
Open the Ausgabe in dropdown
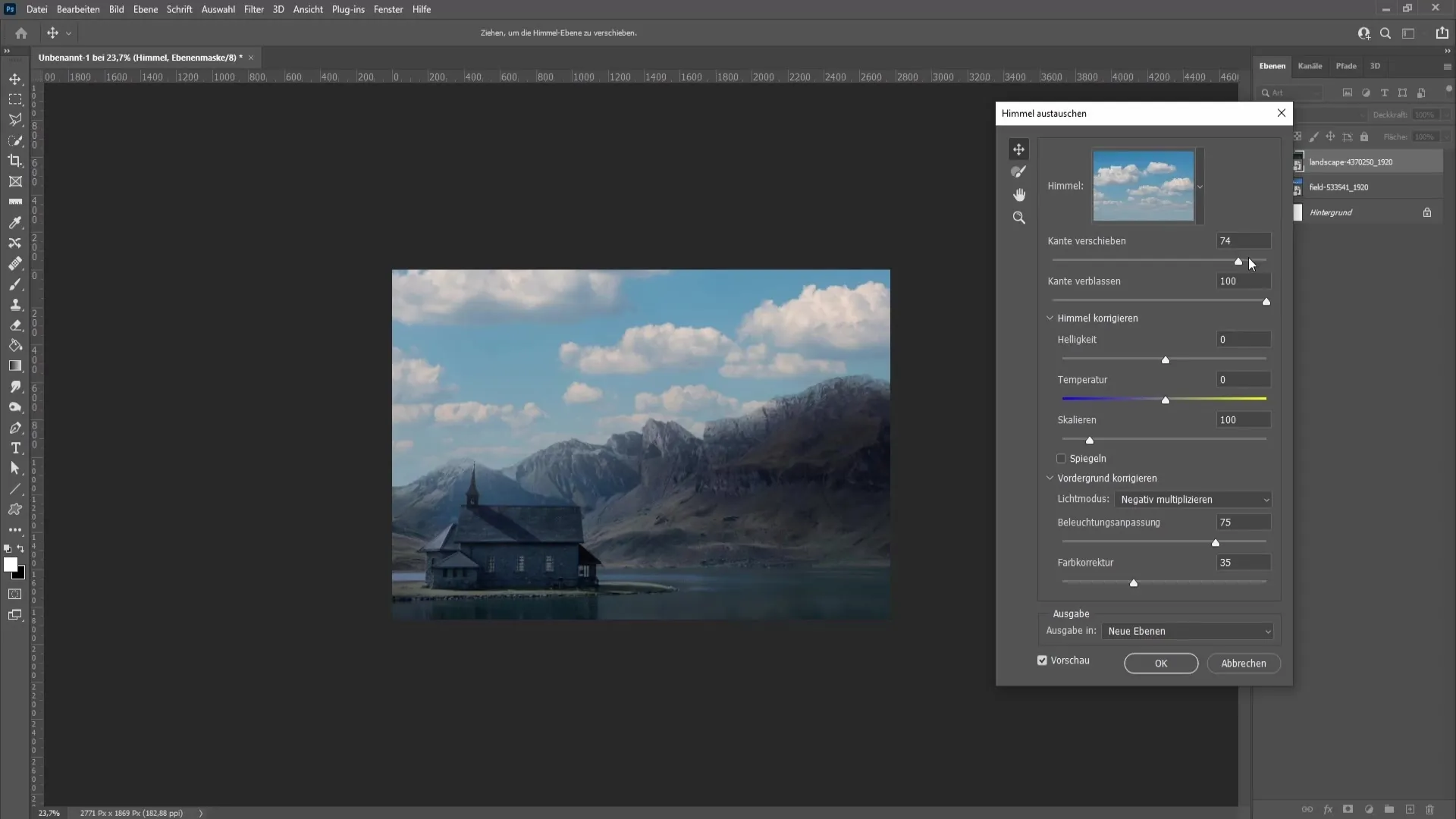[x=1187, y=631]
